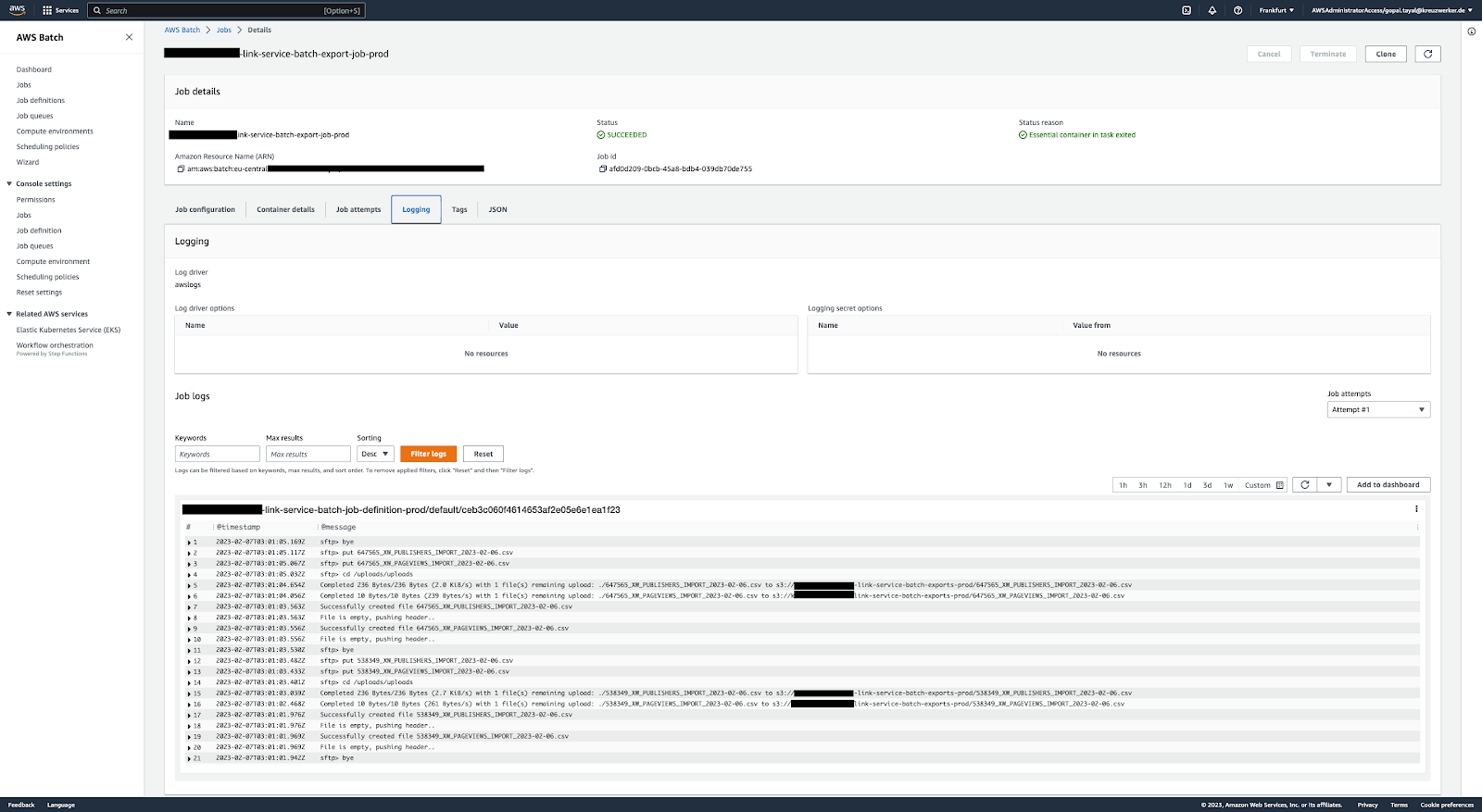Open Dashboard in the sidebar

coord(34,69)
